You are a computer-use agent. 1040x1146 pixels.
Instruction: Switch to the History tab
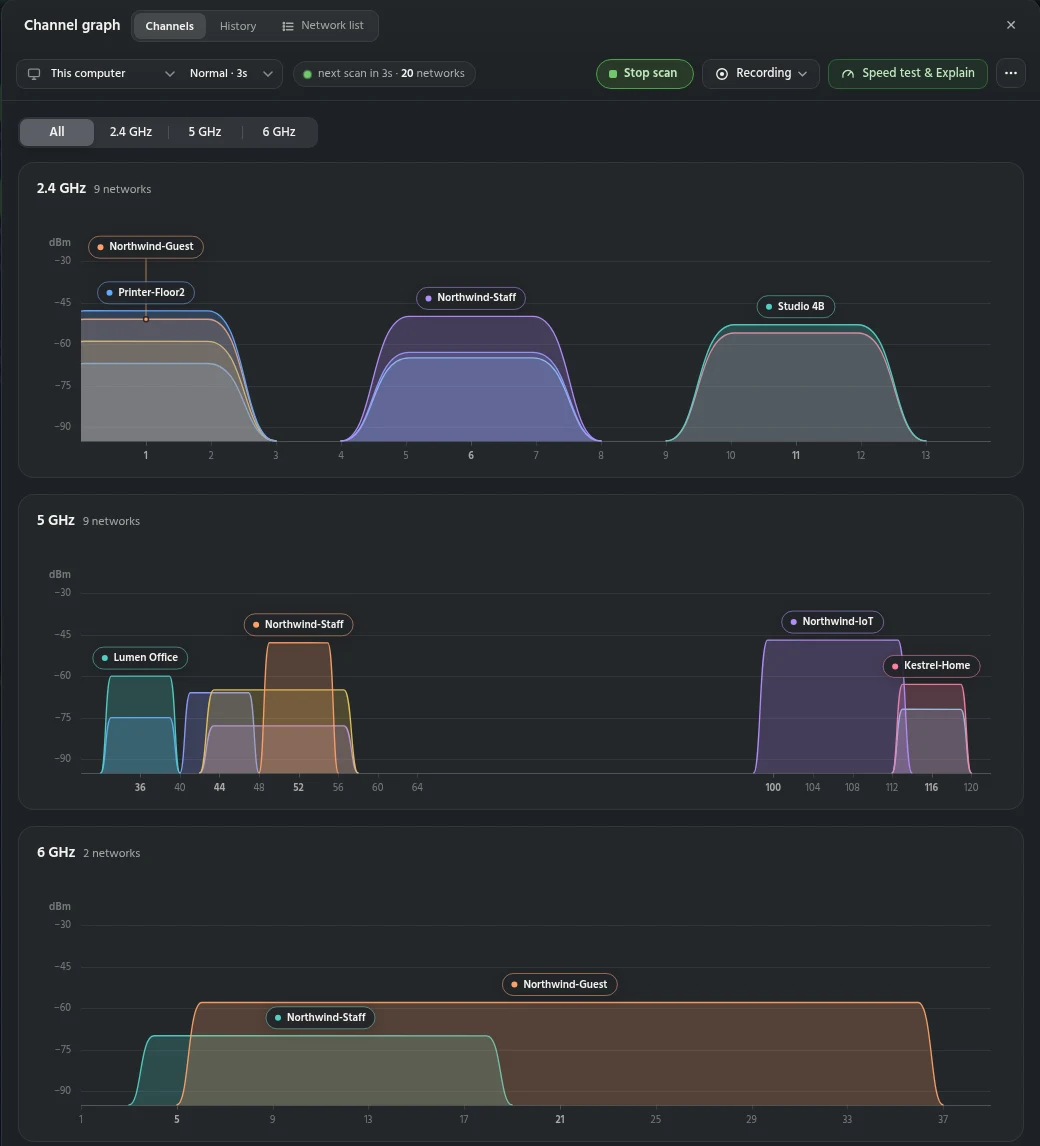(238, 26)
